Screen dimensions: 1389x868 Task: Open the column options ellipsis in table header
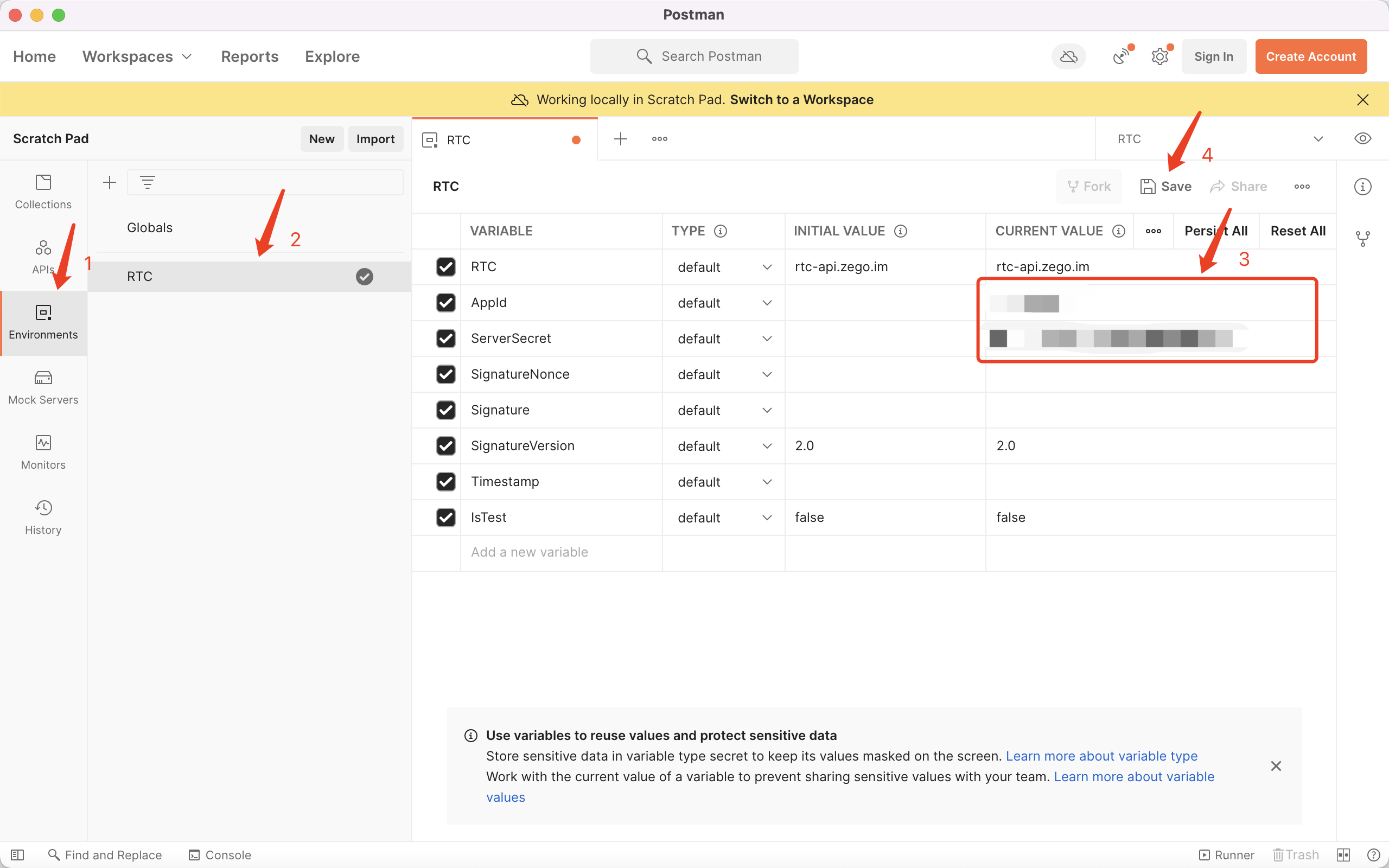[x=1153, y=231]
